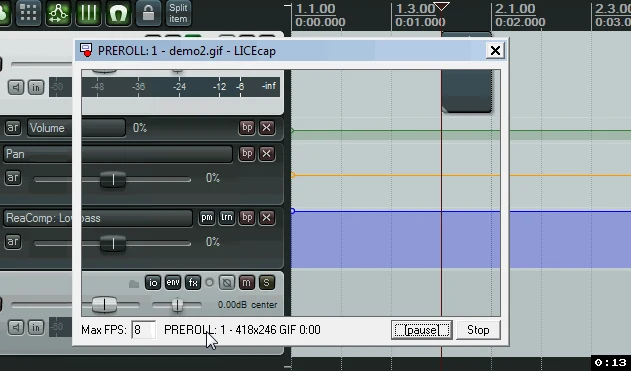Remove the Volume envelope lane with X
The width and height of the screenshot is (631, 371).
click(266, 128)
